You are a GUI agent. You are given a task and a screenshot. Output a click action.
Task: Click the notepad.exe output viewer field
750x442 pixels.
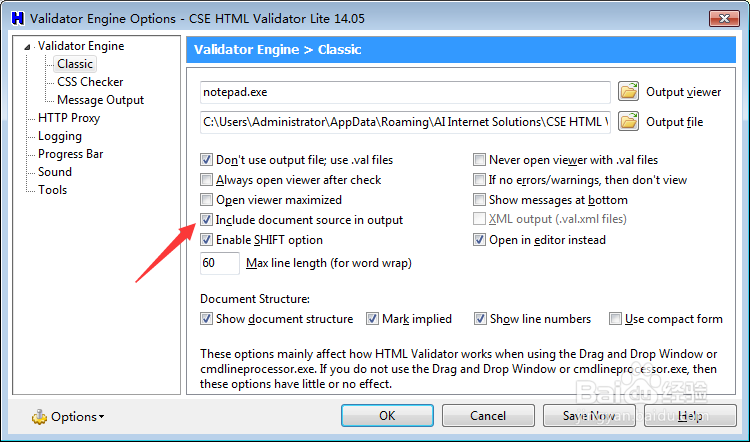[405, 92]
